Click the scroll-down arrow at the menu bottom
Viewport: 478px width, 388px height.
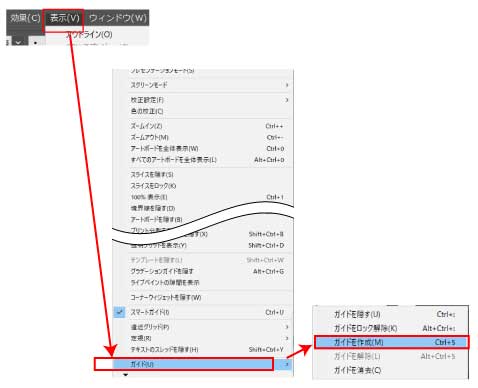pos(125,375)
